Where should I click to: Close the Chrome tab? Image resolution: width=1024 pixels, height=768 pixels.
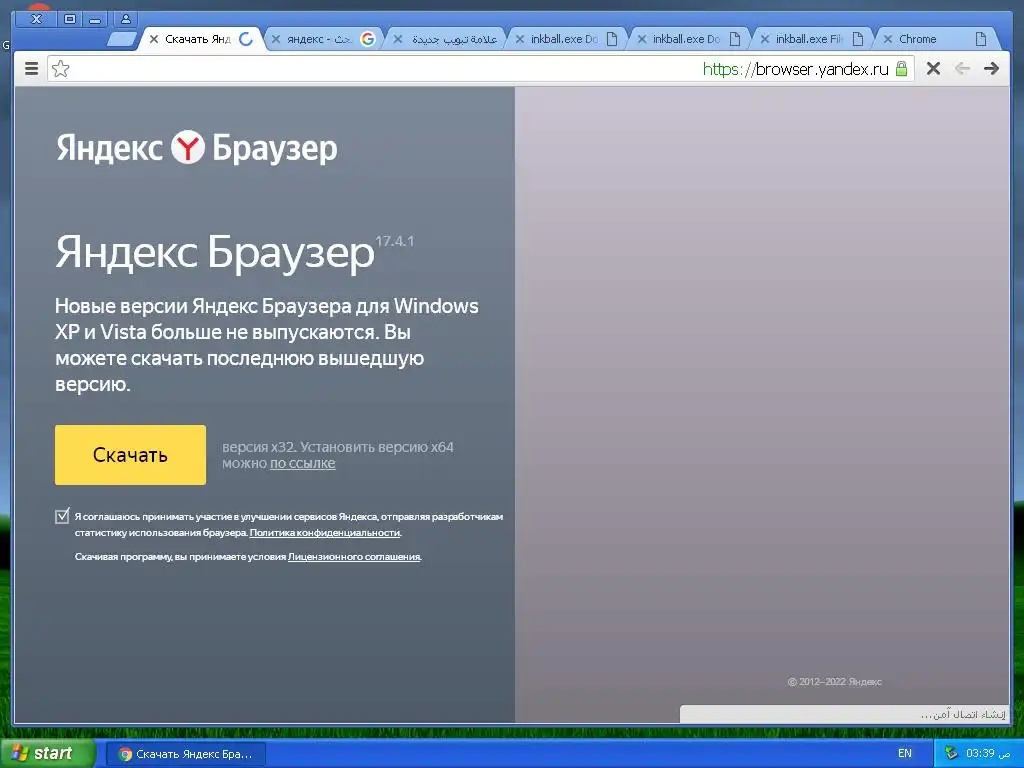coord(888,39)
